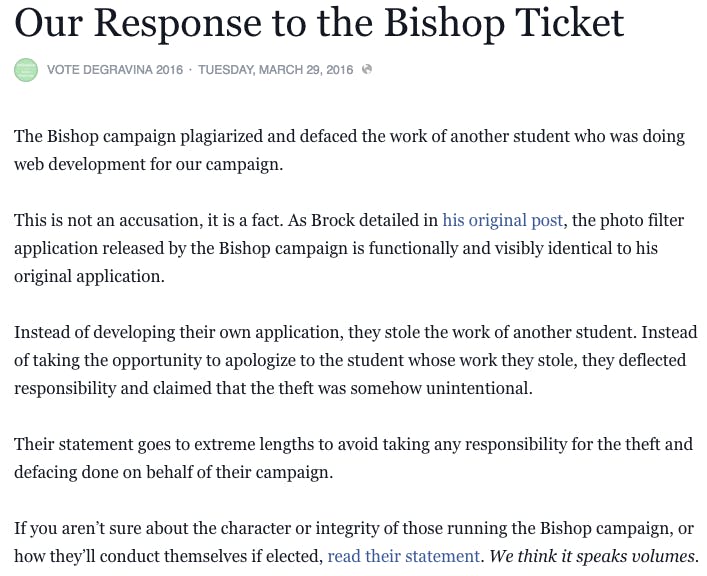Click the "Our Response to the Bishop Ticket" headline

pos(319,23)
